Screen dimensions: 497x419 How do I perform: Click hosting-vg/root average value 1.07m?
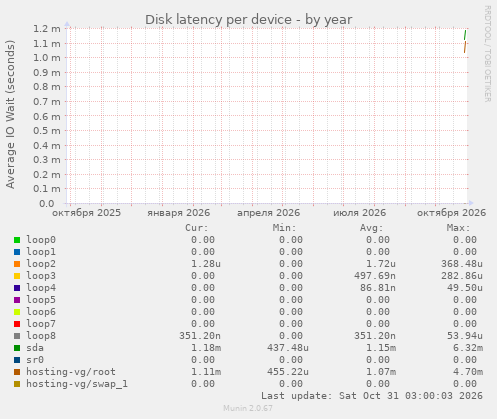[x=381, y=372]
